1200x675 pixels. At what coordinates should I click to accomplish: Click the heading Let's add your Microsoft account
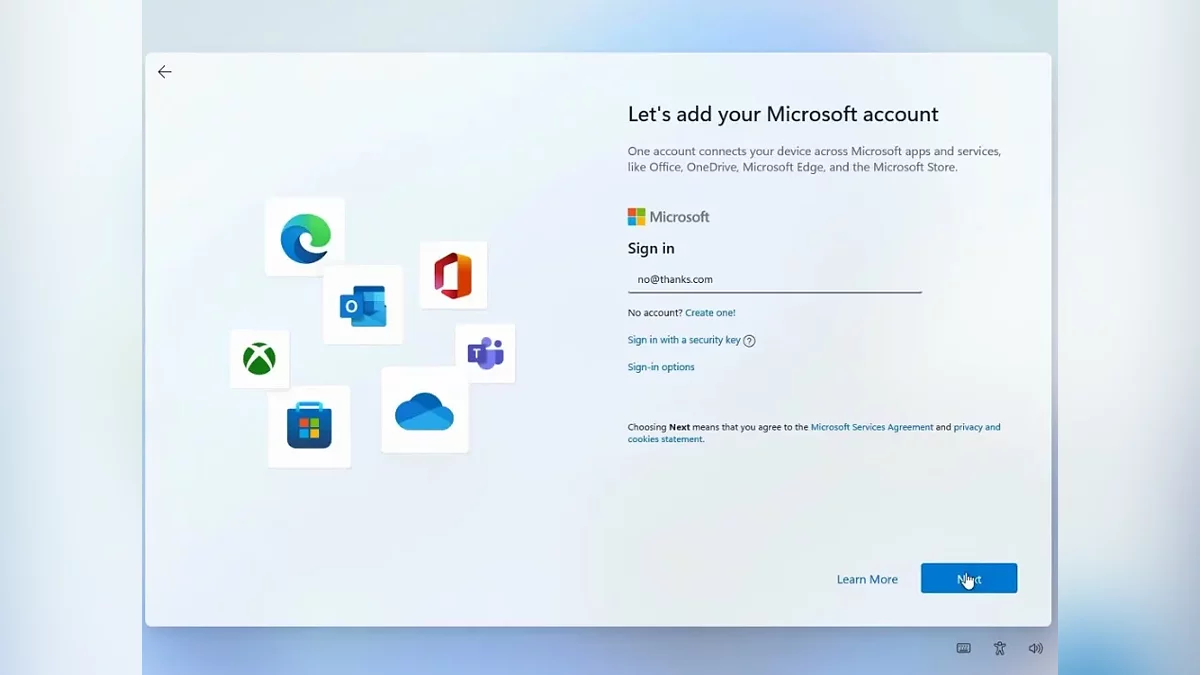[783, 114]
